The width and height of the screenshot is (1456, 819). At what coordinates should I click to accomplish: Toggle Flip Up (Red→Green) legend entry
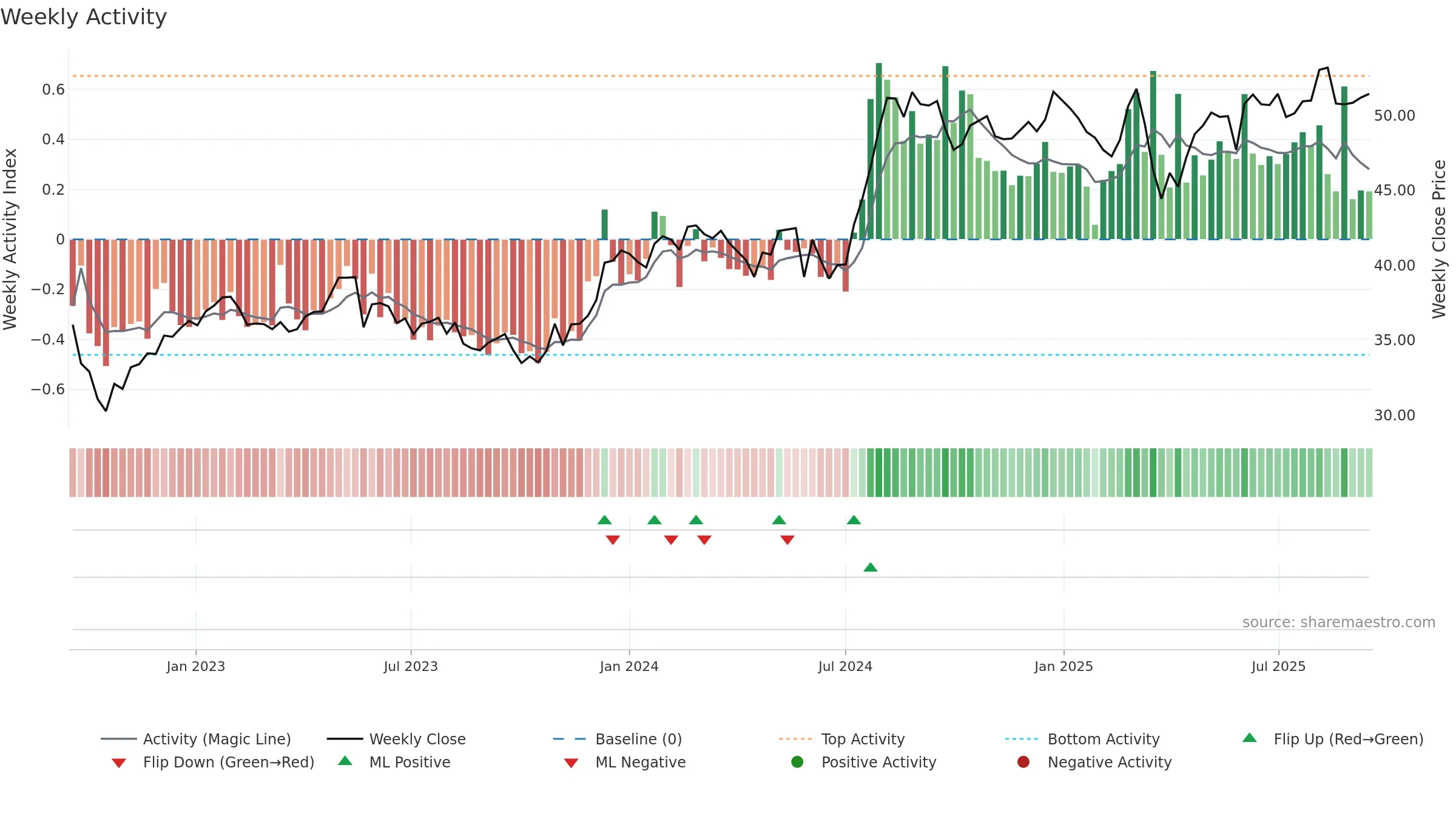(1332, 739)
